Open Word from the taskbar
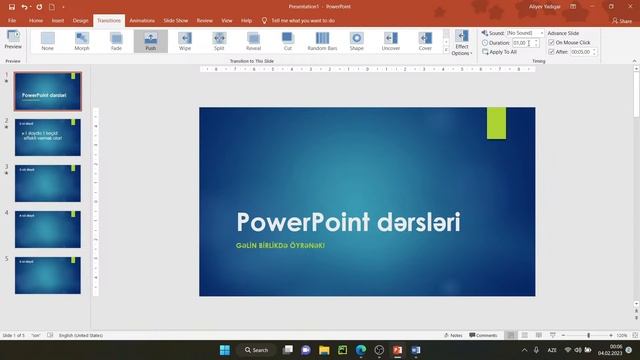This screenshot has width=640, height=360. [416, 350]
